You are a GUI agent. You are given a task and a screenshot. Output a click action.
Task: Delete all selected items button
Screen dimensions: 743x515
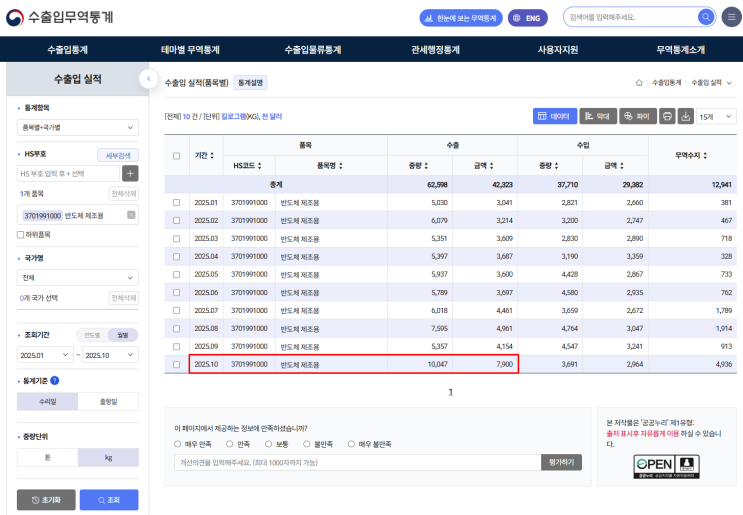click(124, 193)
